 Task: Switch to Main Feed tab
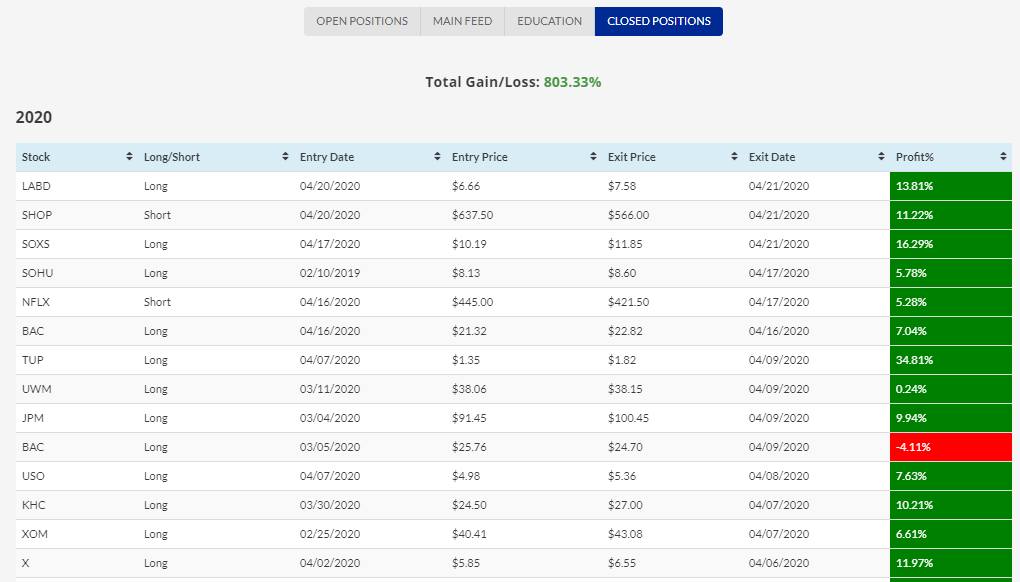point(463,21)
